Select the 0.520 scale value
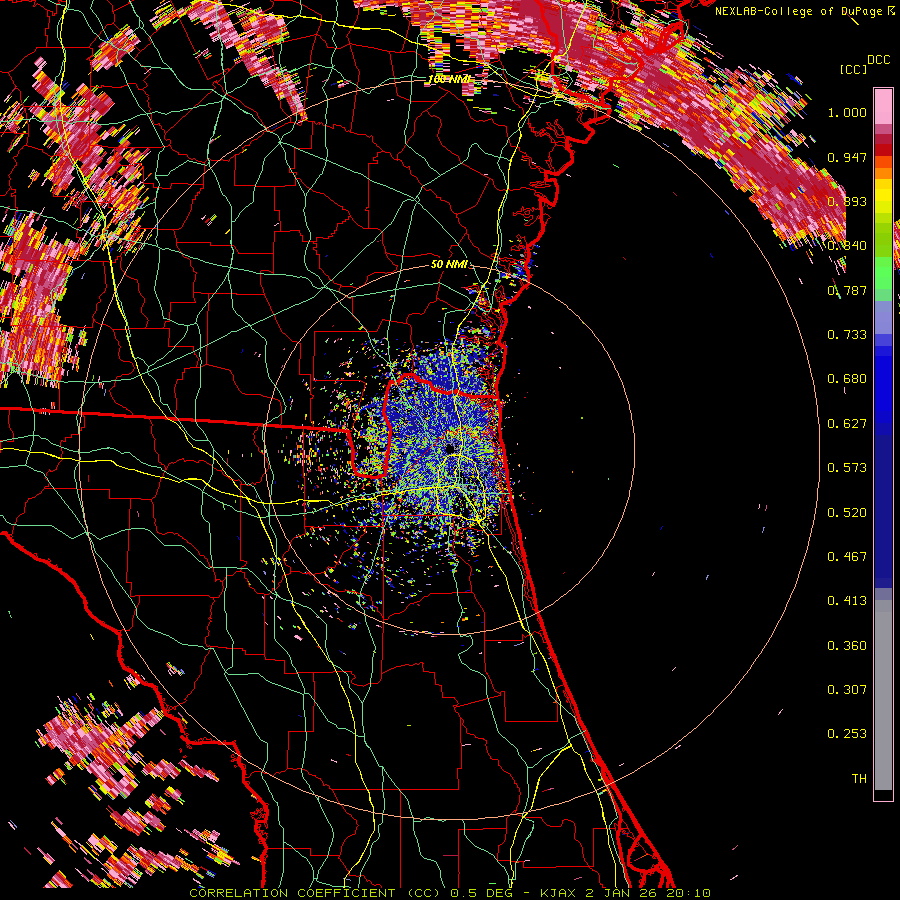 click(847, 513)
